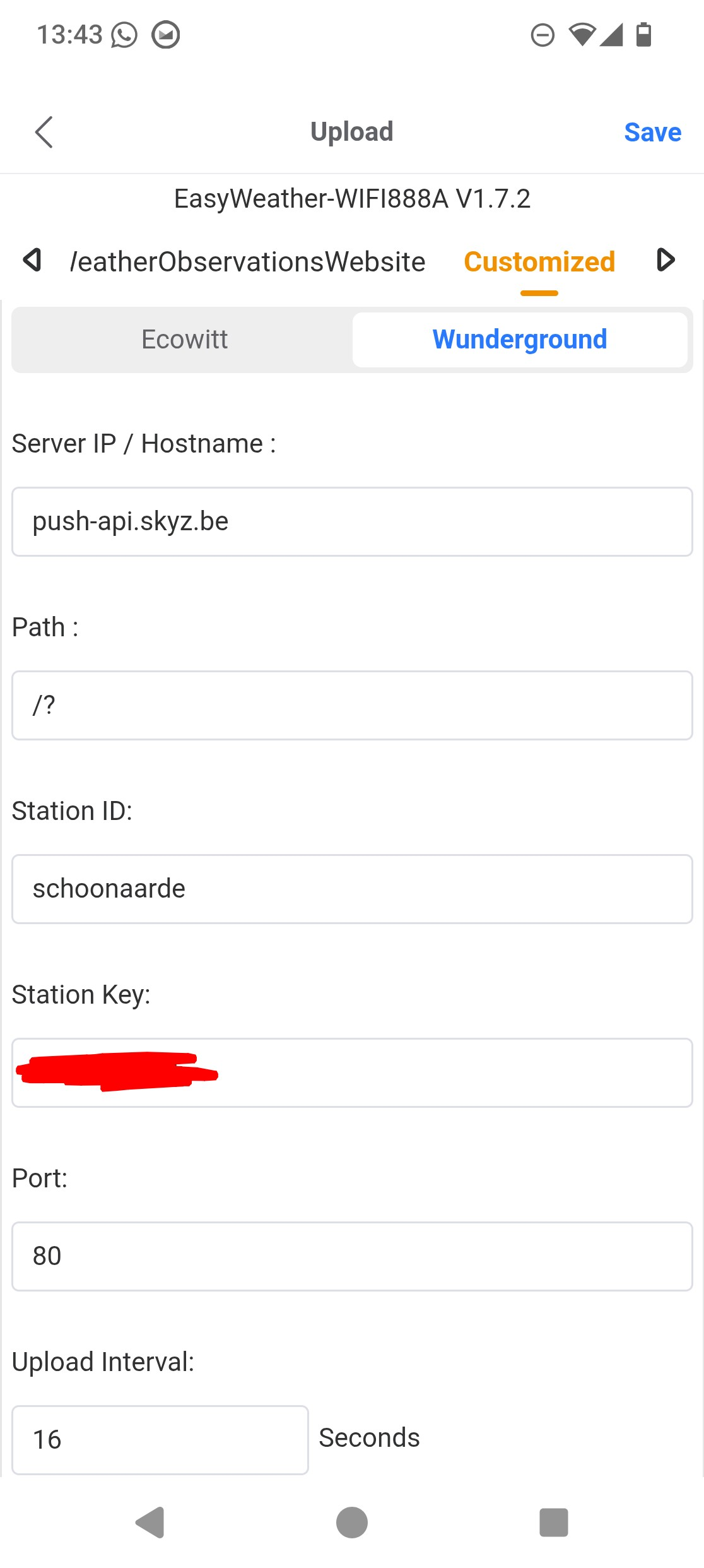704x1568 pixels.
Task: Save the upload settings
Action: pos(652,133)
